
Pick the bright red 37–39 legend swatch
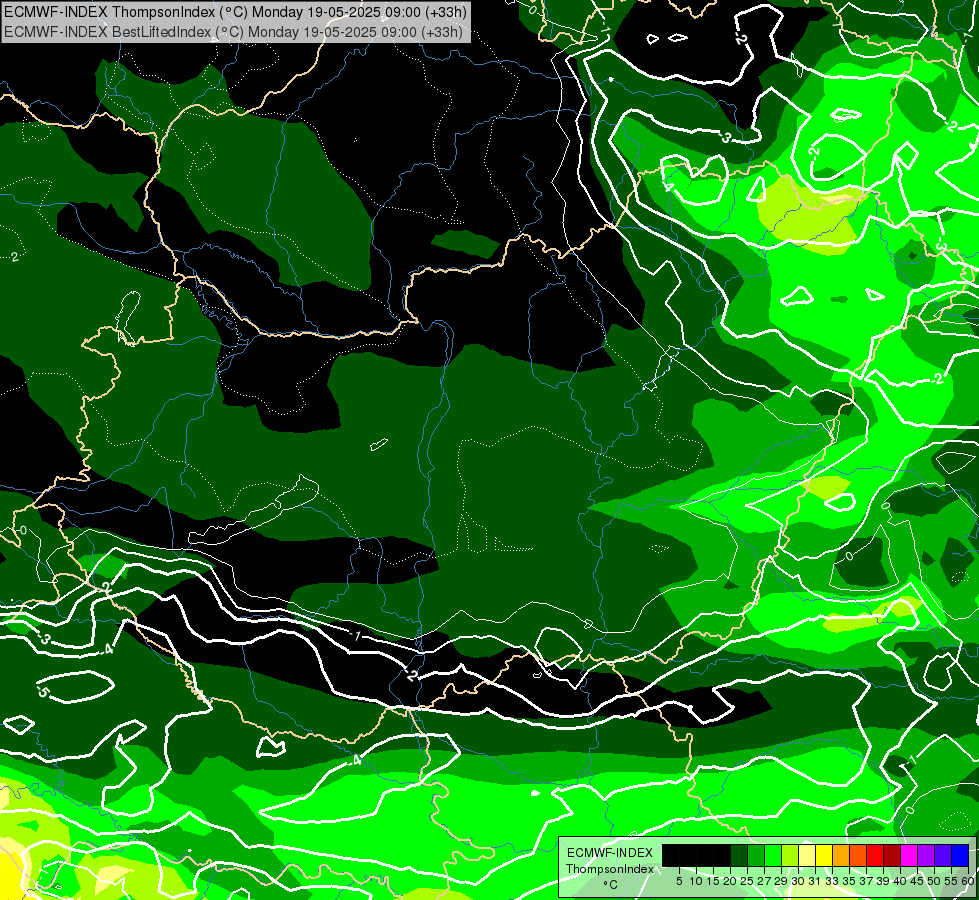pyautogui.click(x=875, y=856)
